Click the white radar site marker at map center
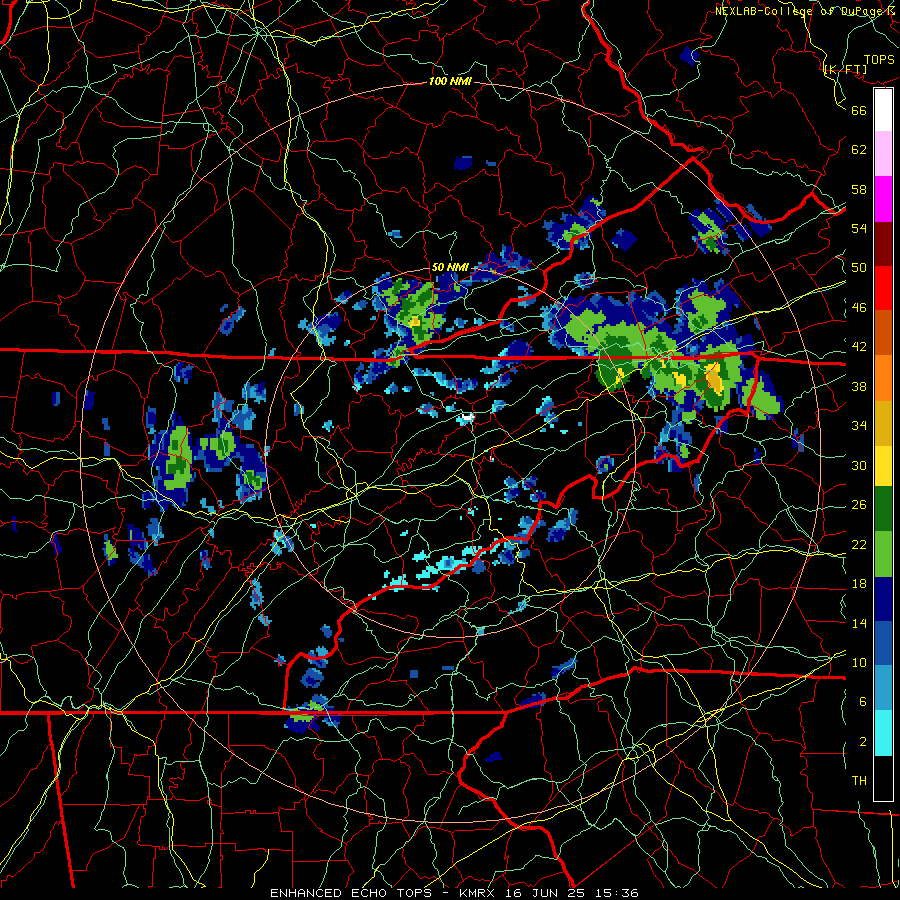 (x=467, y=415)
